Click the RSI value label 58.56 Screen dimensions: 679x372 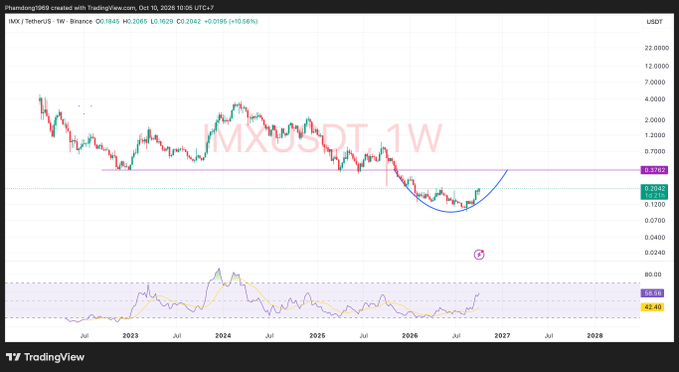(652, 293)
